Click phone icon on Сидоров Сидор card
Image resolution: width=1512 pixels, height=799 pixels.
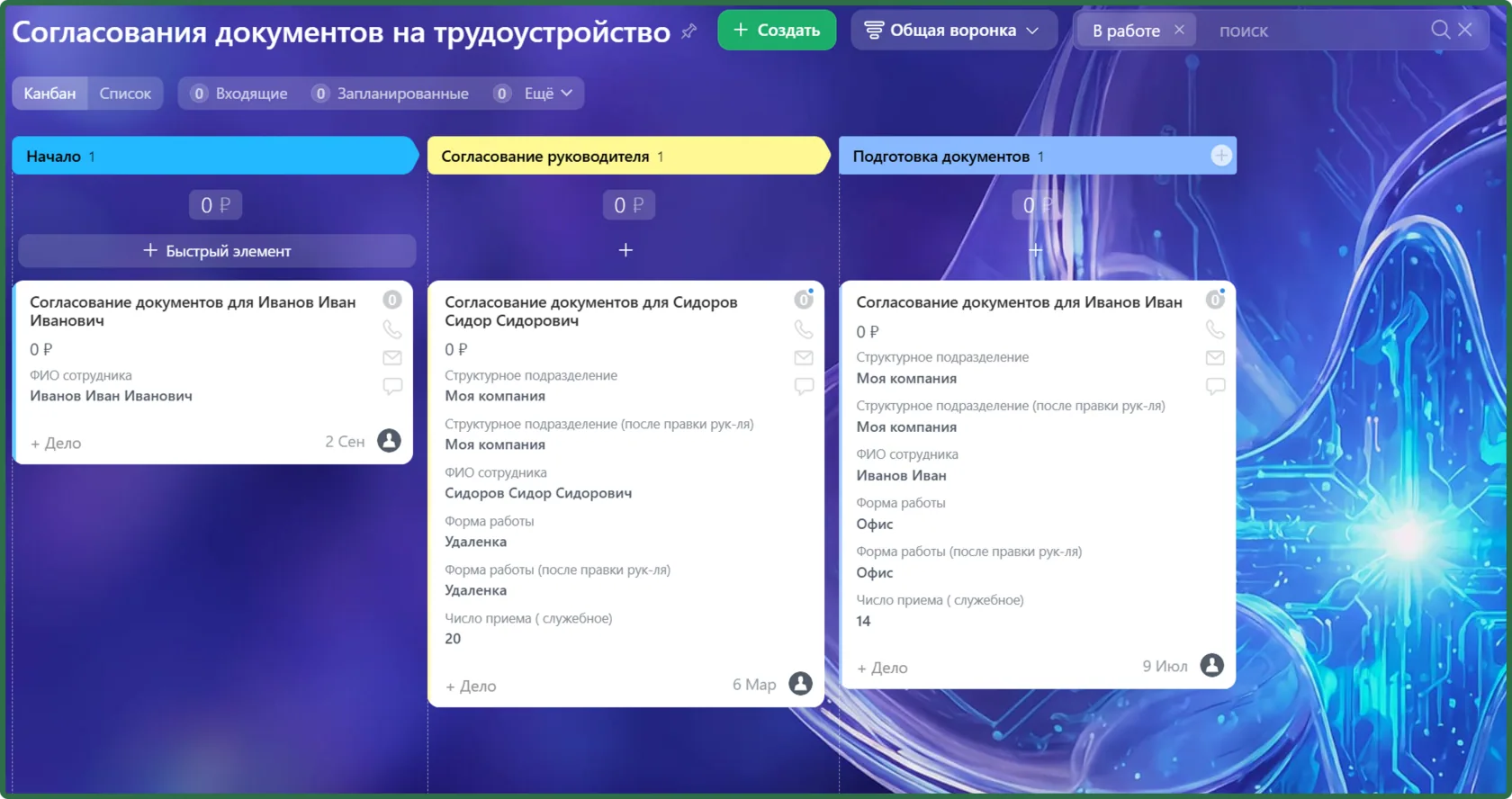[804, 329]
